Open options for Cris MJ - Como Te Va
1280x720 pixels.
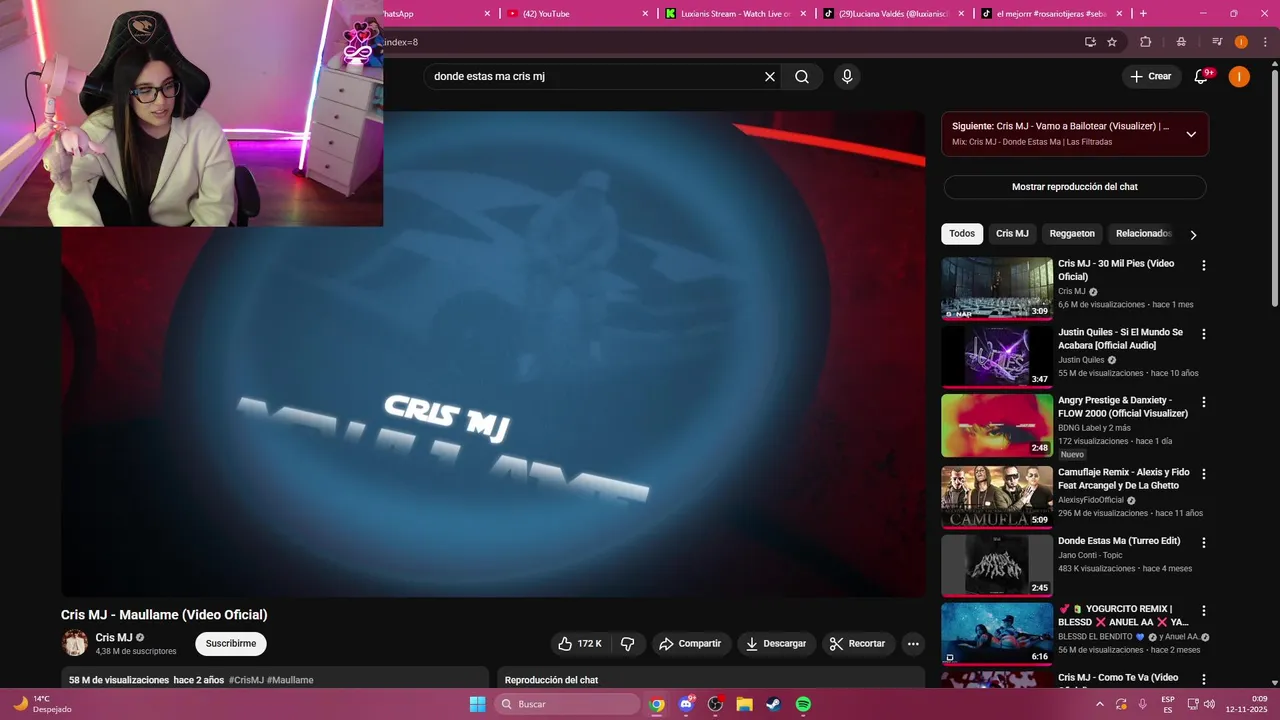1204,678
